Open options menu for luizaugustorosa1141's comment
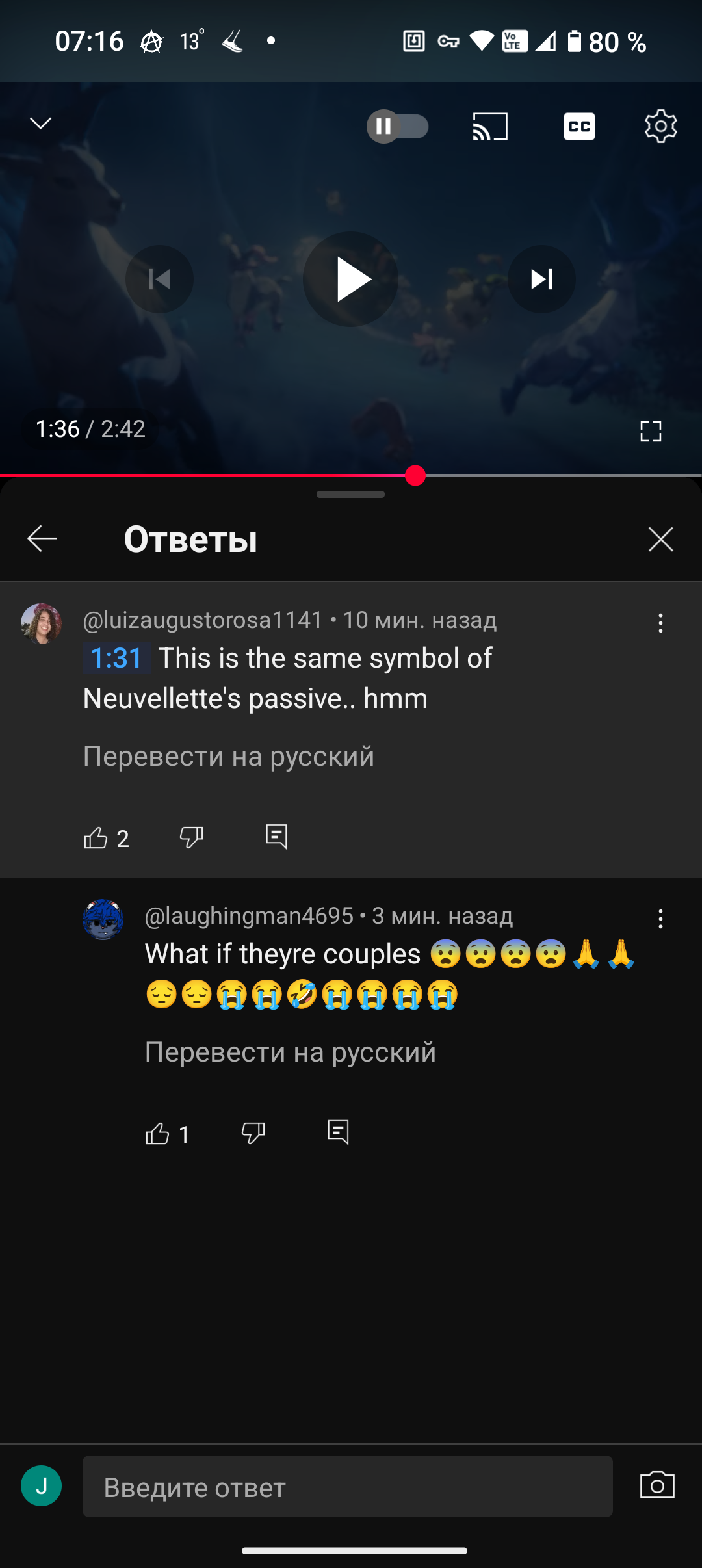The image size is (702, 1568). pos(660,623)
